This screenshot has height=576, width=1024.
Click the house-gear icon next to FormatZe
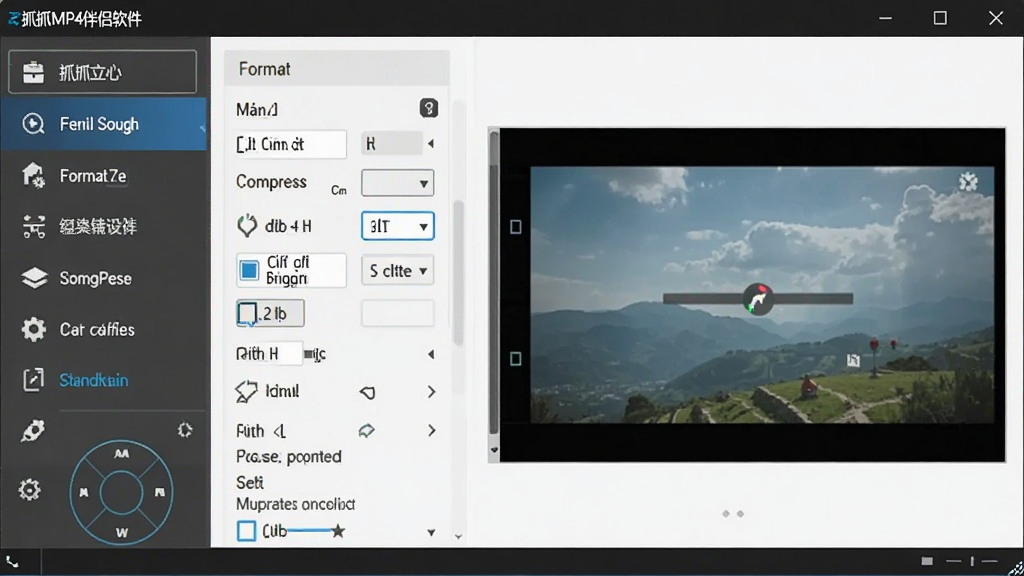pos(33,176)
